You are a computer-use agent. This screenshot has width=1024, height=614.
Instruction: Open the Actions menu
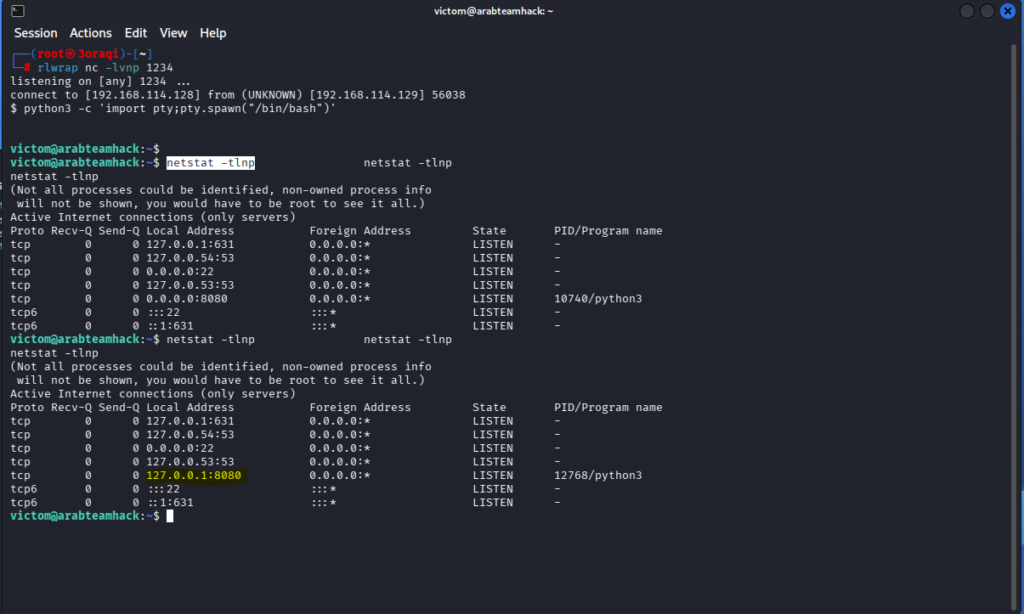click(90, 33)
